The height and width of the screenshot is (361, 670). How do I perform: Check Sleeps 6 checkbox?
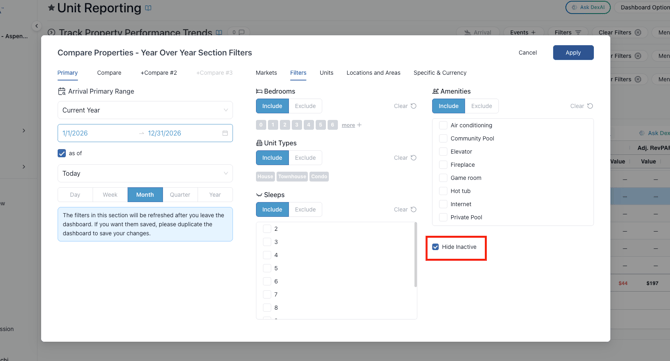click(267, 282)
